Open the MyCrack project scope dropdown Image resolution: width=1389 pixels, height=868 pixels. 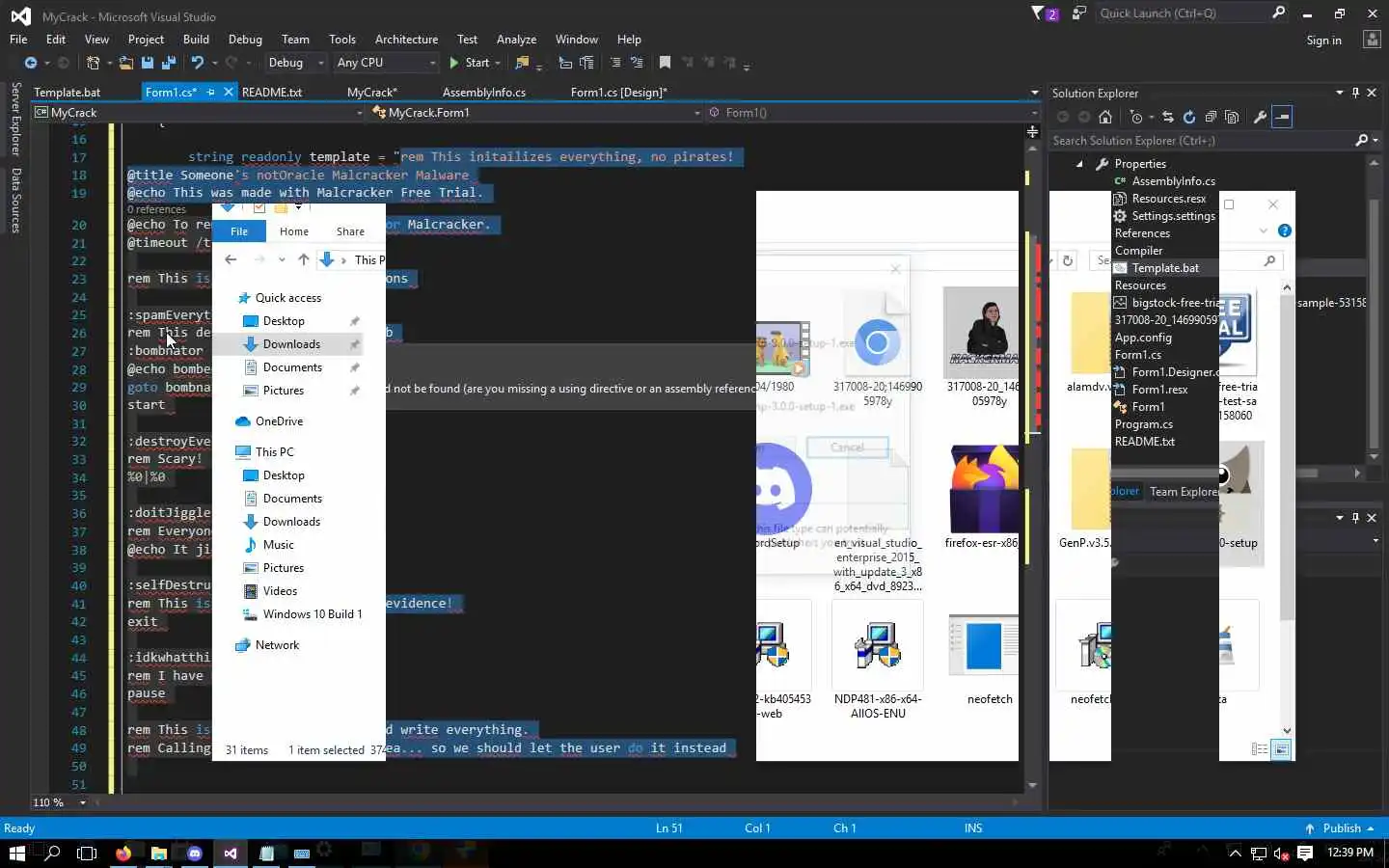pyautogui.click(x=199, y=113)
